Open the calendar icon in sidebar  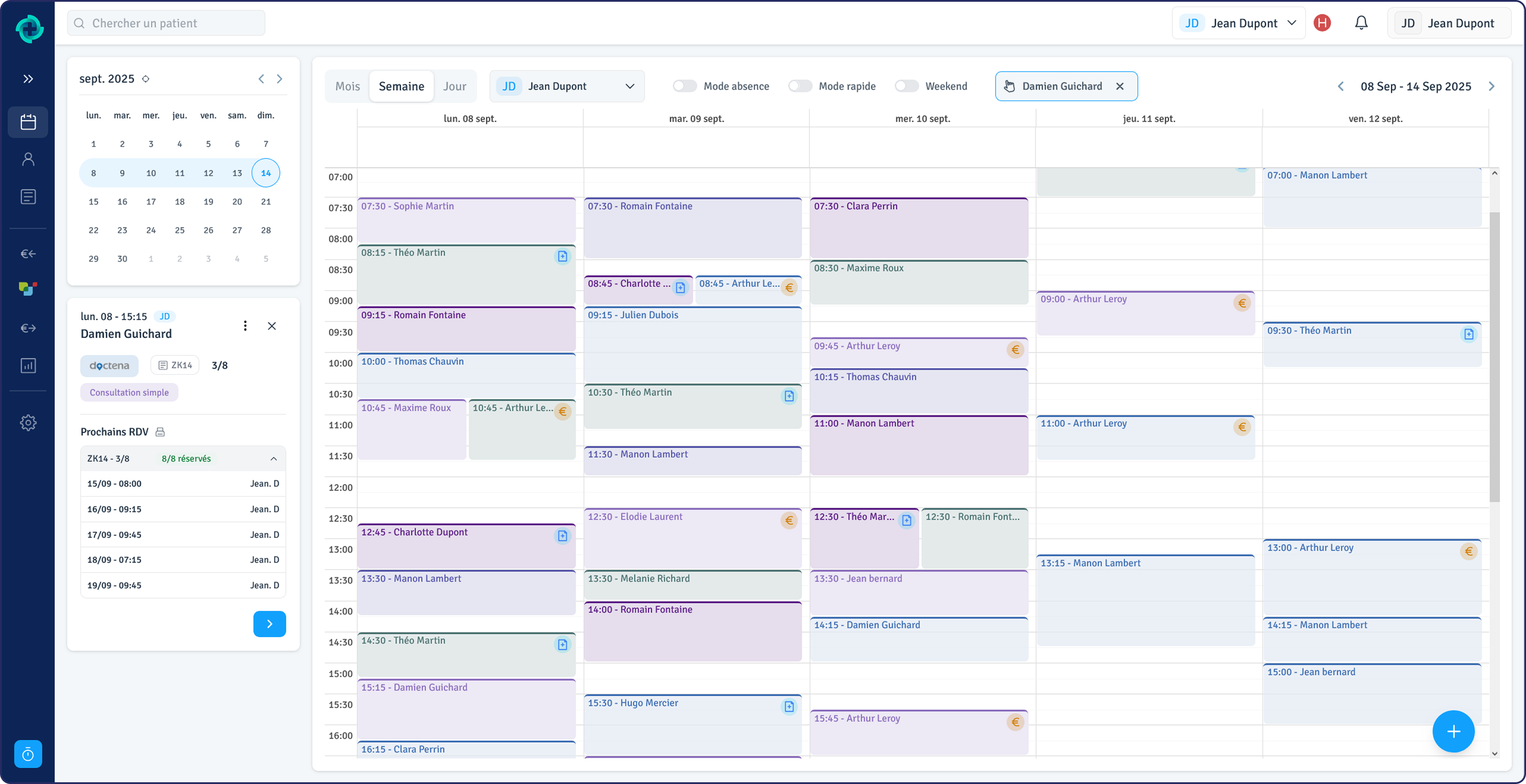click(x=28, y=122)
